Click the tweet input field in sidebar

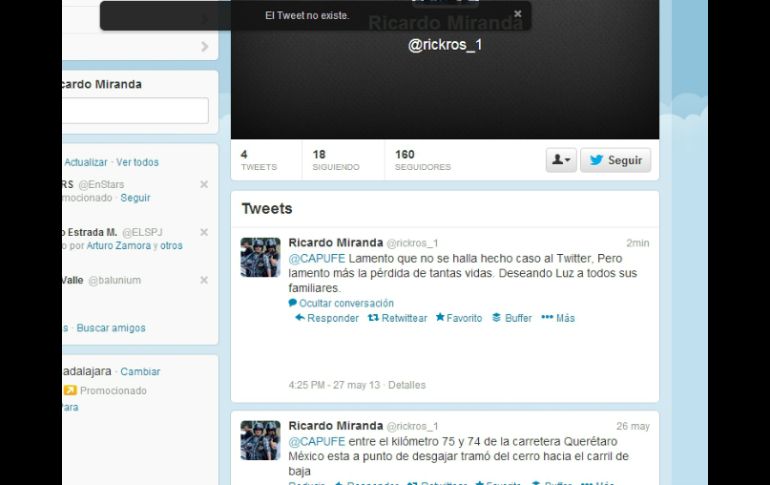tap(135, 111)
